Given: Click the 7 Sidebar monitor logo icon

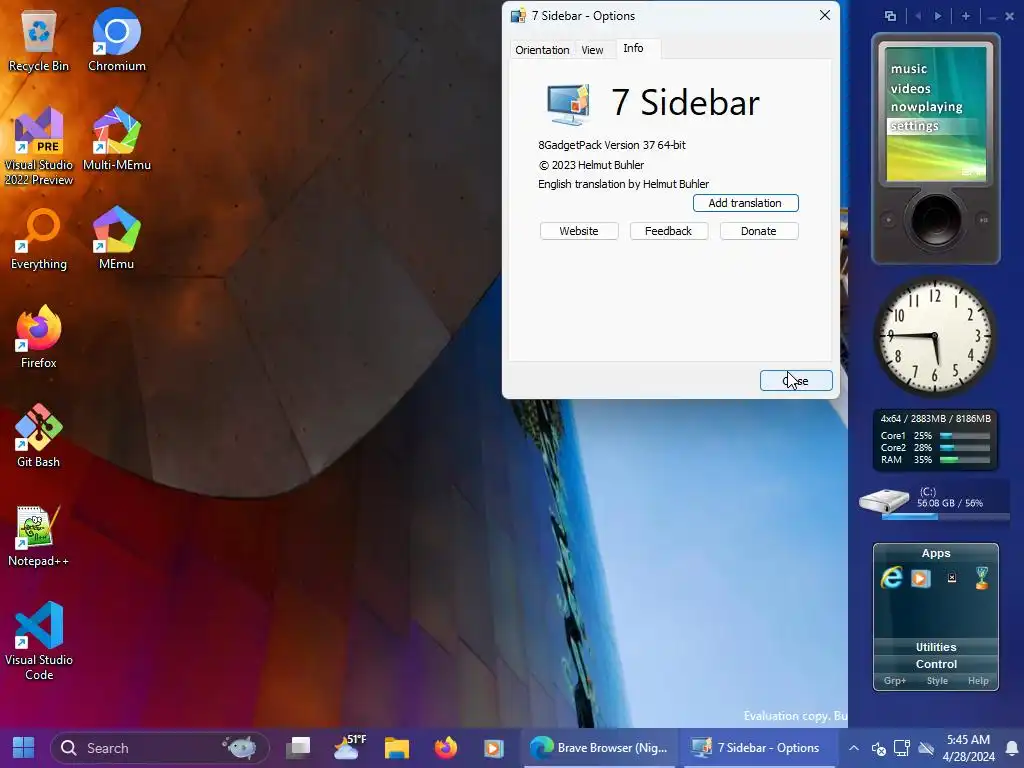Looking at the screenshot, I should (568, 104).
